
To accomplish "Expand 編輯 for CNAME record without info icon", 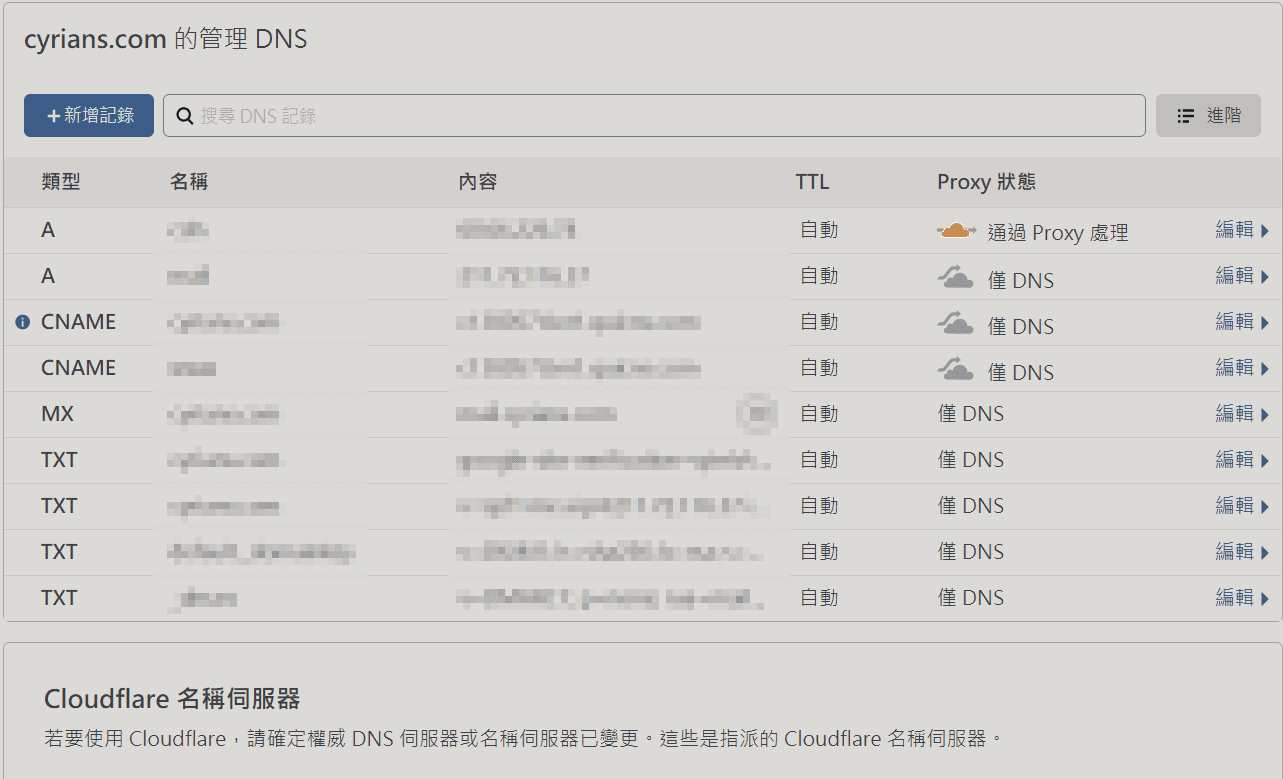I will (1242, 368).
